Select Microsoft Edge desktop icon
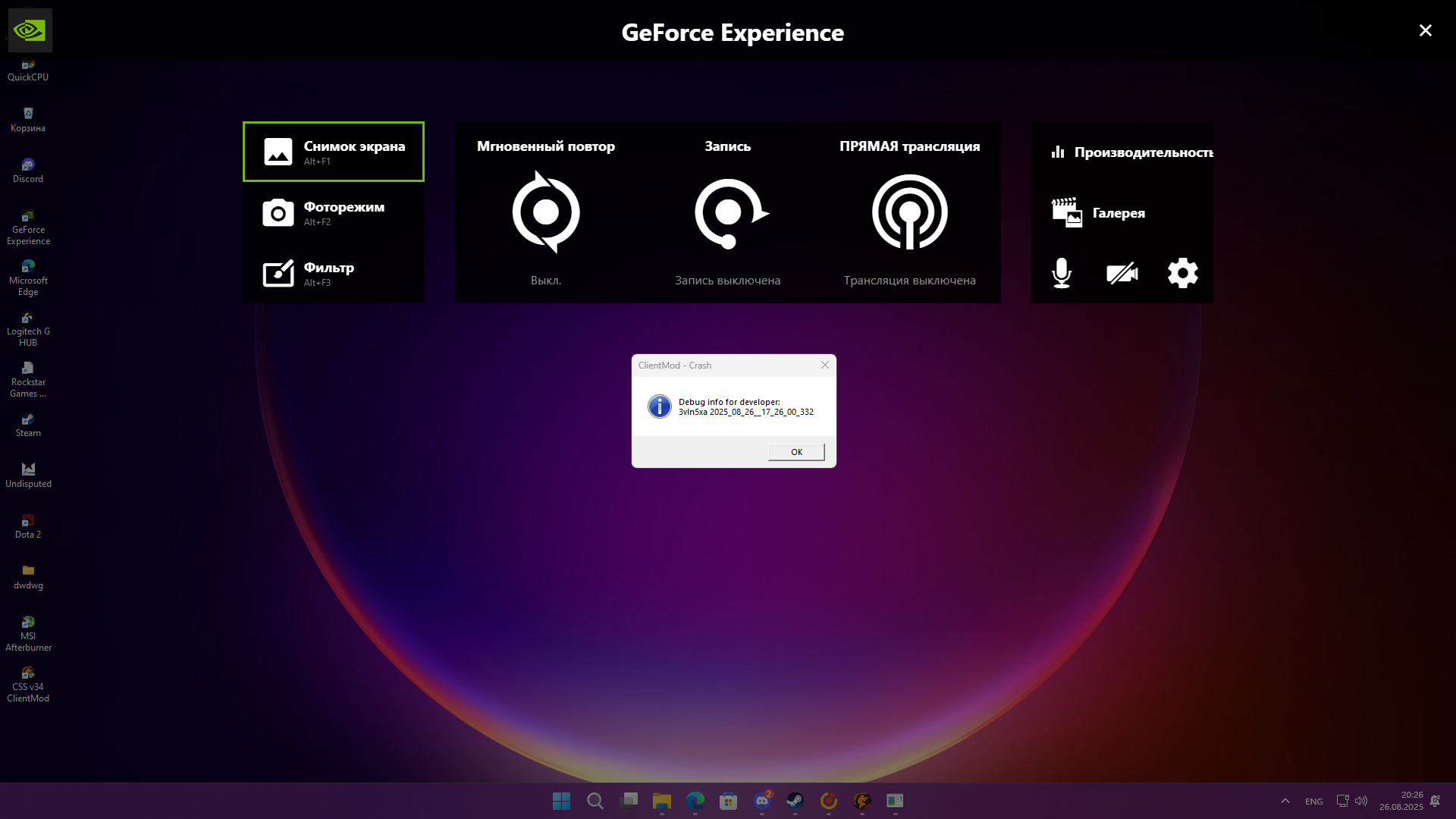Screen dimensions: 1456x819 coord(28,278)
